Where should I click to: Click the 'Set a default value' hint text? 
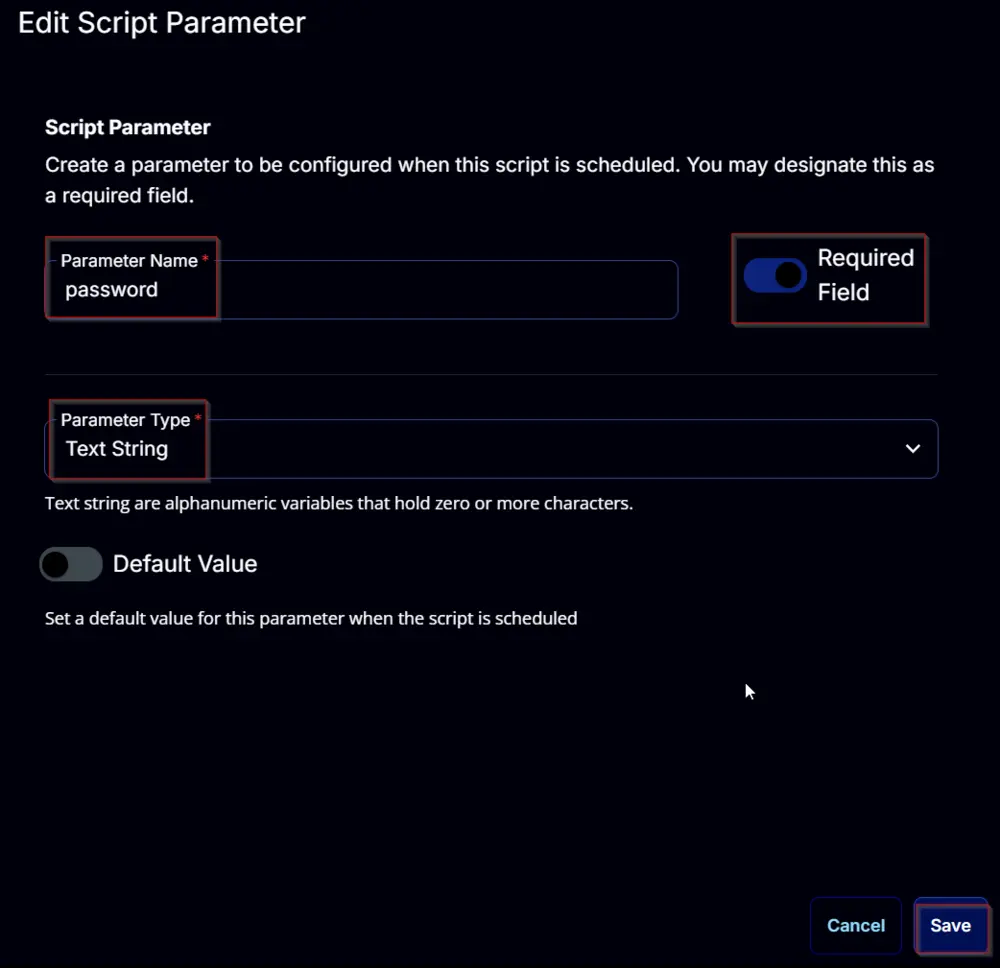point(311,619)
